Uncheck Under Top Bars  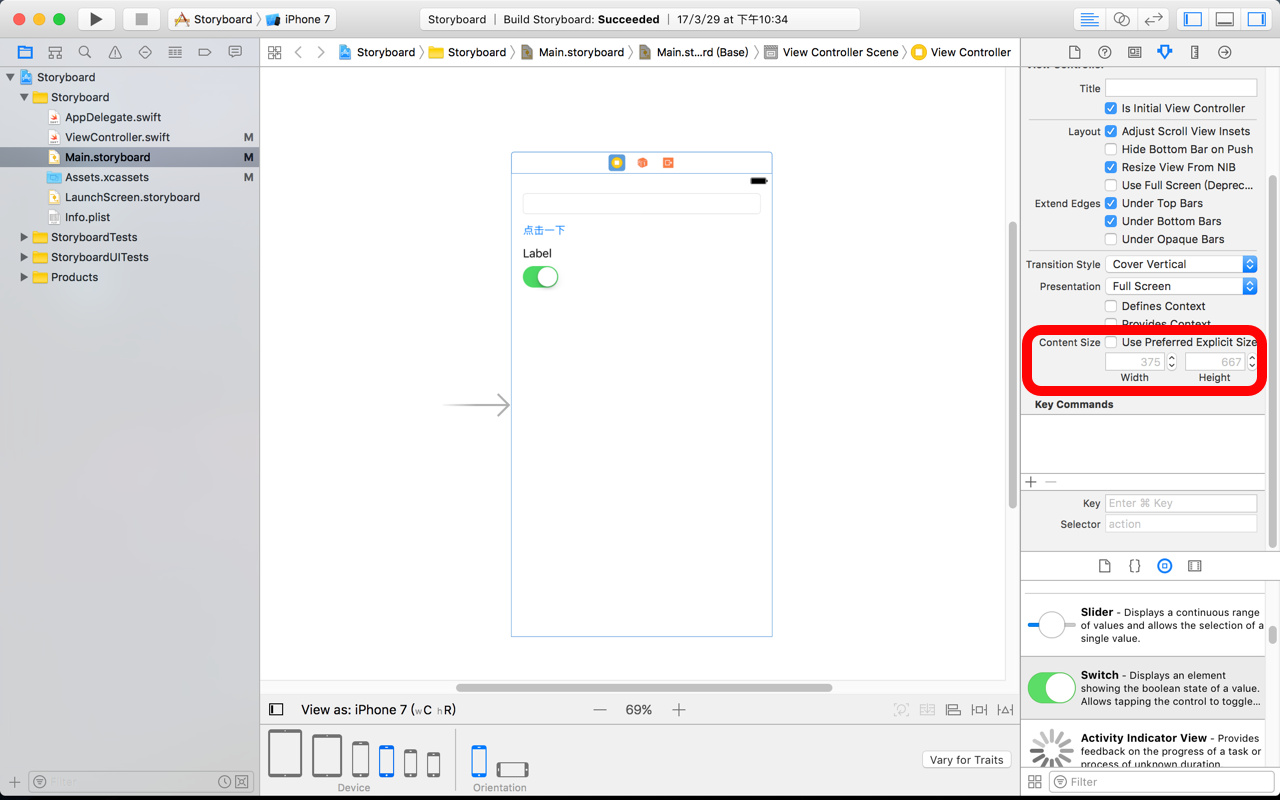[1111, 203]
